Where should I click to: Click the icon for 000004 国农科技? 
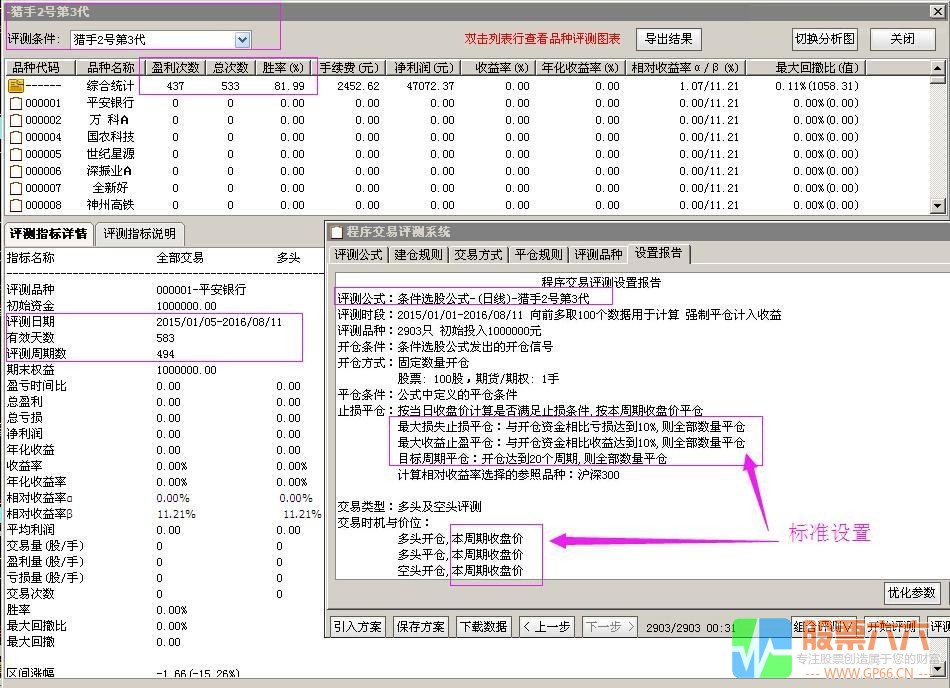click(x=16, y=137)
